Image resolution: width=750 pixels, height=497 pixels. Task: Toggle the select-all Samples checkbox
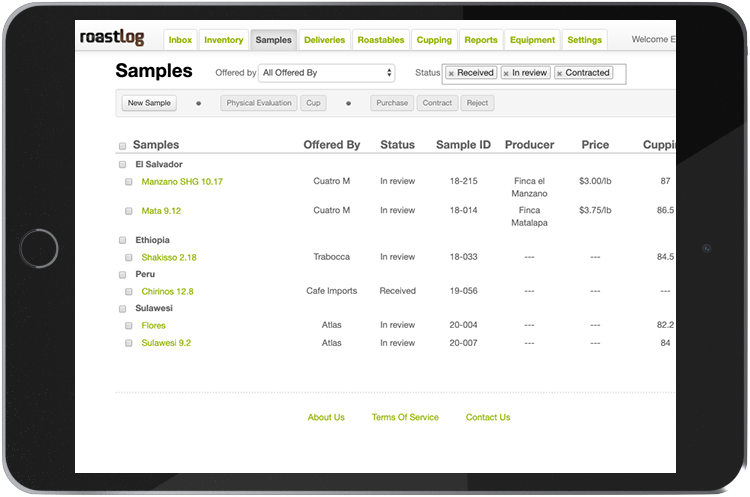coord(123,146)
